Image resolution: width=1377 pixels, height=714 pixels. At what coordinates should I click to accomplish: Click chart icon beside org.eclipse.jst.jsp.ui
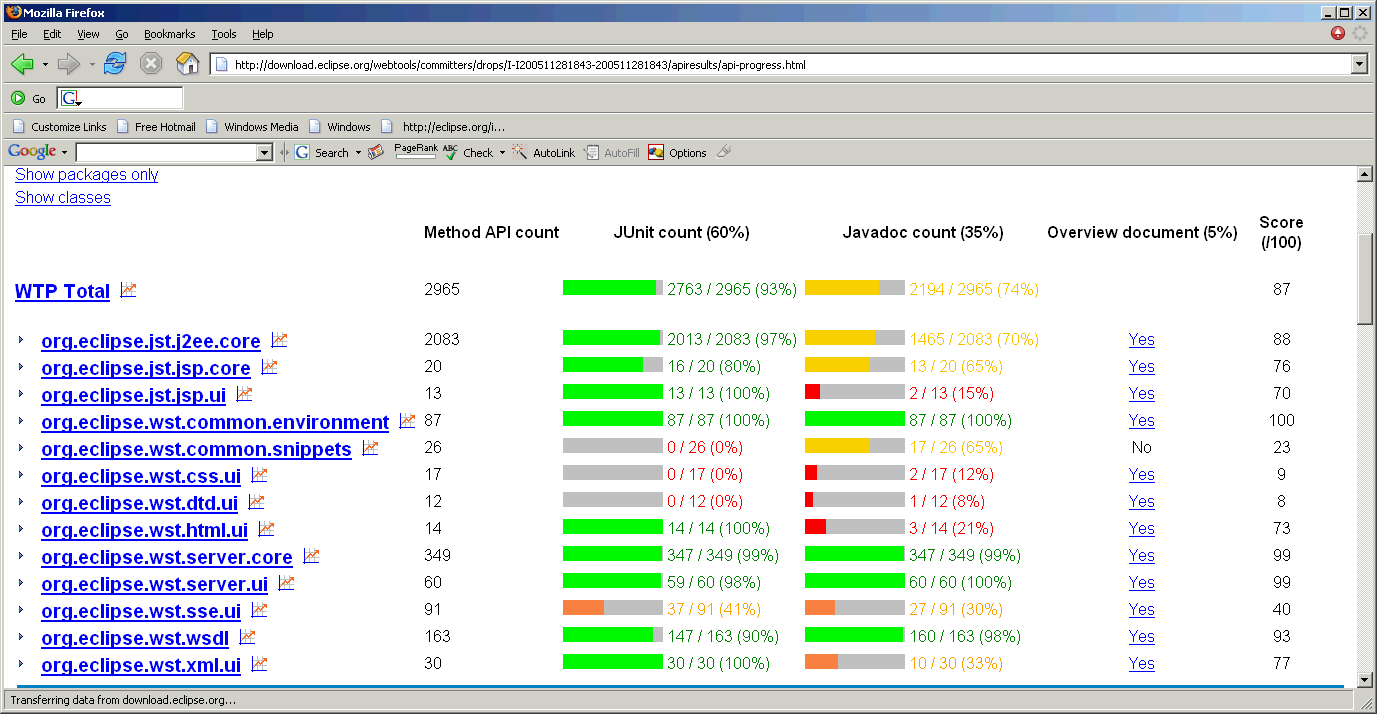point(244,394)
